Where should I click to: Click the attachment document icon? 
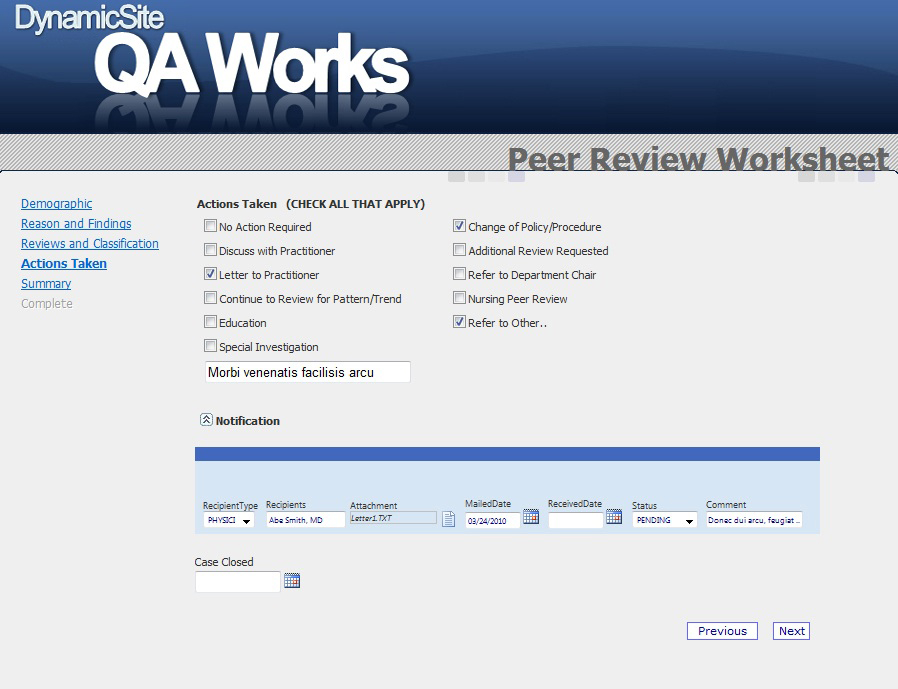pos(449,519)
